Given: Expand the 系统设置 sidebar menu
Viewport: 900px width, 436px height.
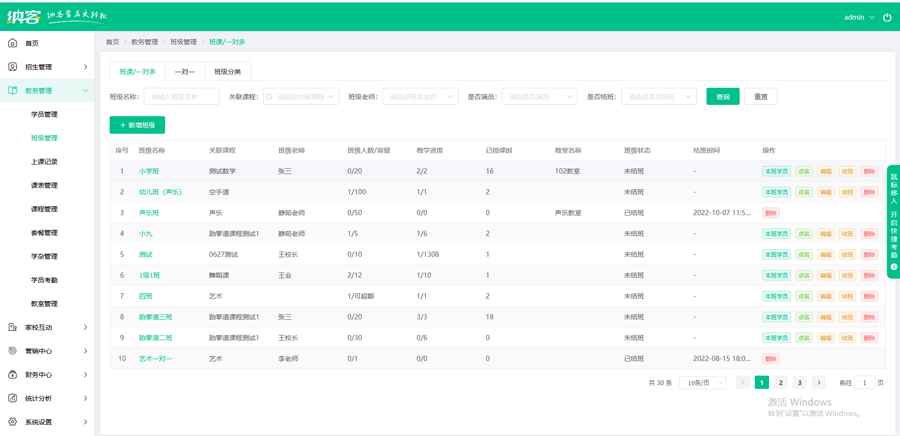Looking at the screenshot, I should pyautogui.click(x=47, y=422).
